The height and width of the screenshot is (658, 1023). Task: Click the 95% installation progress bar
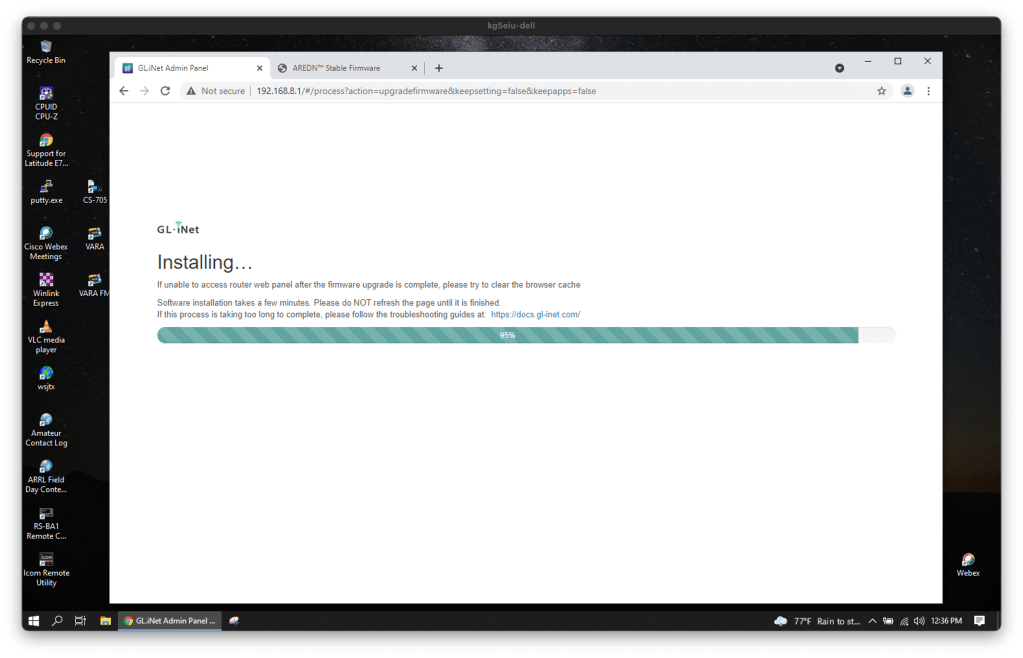507,336
